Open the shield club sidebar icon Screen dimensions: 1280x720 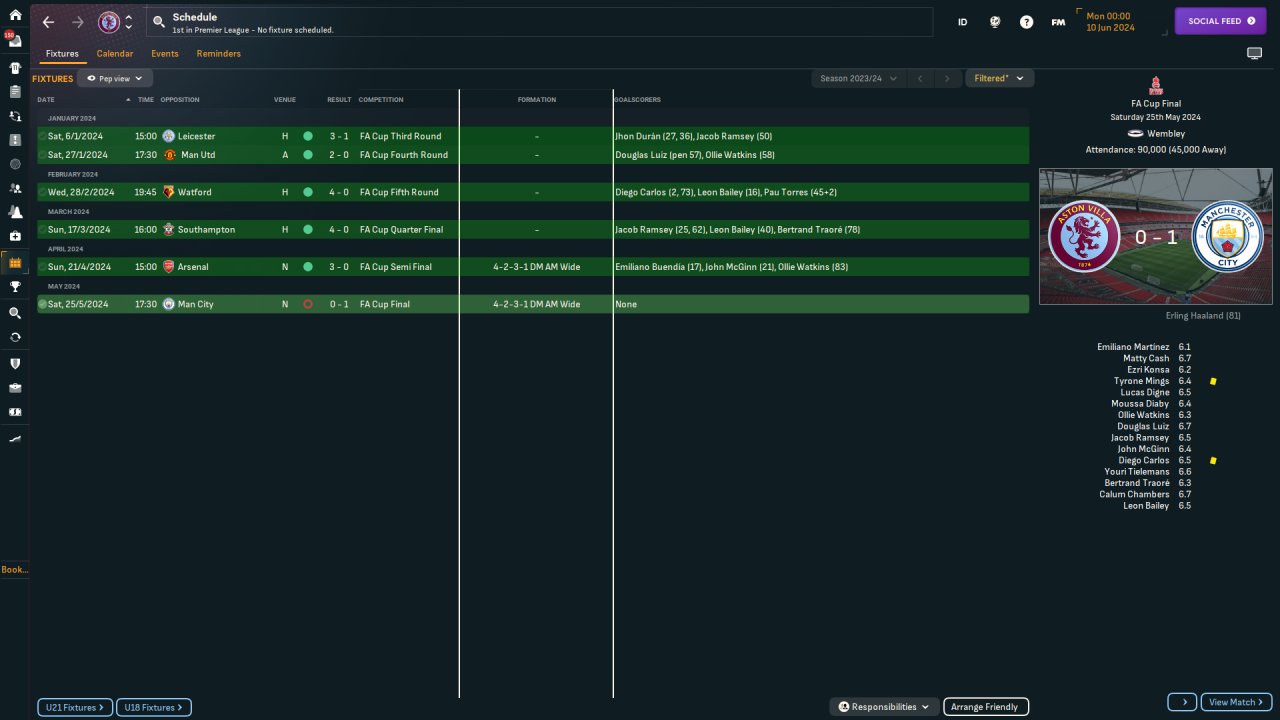click(15, 363)
